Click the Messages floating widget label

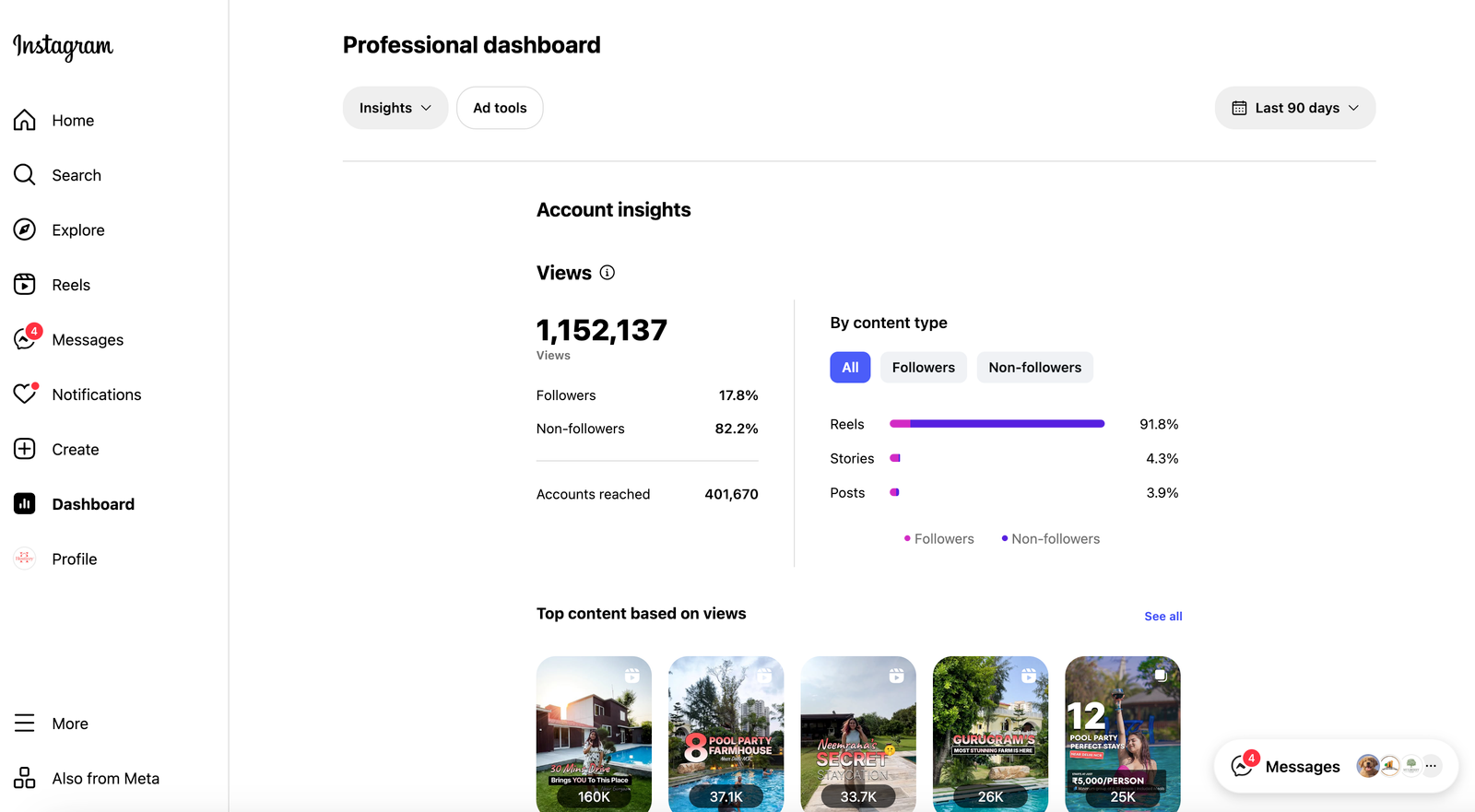tap(1303, 767)
